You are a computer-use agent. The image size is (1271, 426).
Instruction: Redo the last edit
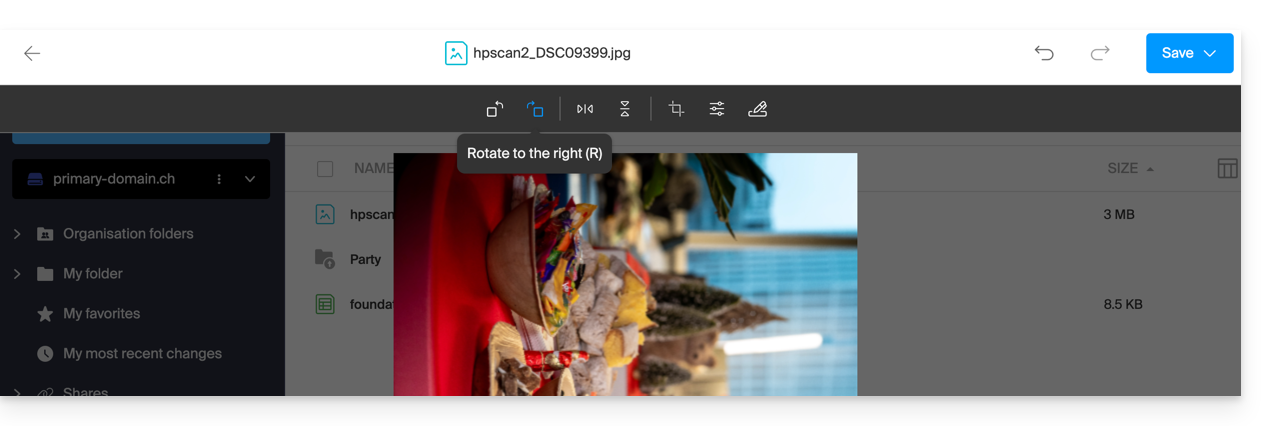pos(1100,53)
